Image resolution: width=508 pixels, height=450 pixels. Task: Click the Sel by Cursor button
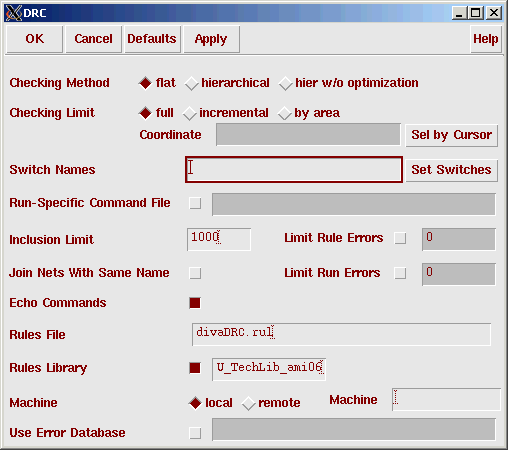tap(452, 135)
